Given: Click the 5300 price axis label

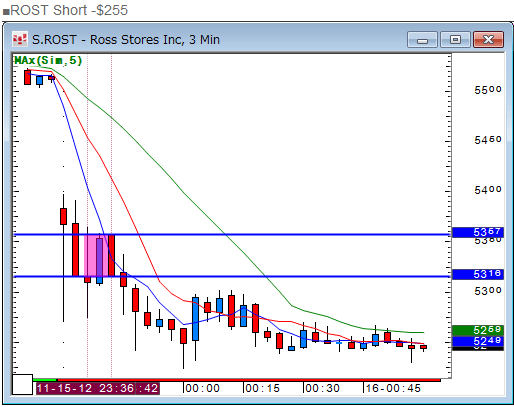Looking at the screenshot, I should (x=488, y=291).
